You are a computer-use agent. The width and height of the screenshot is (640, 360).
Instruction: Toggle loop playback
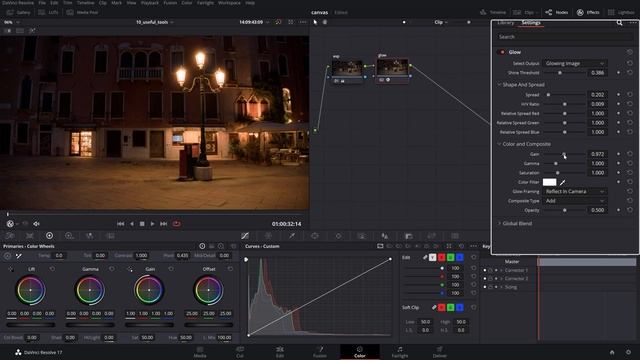(x=176, y=224)
